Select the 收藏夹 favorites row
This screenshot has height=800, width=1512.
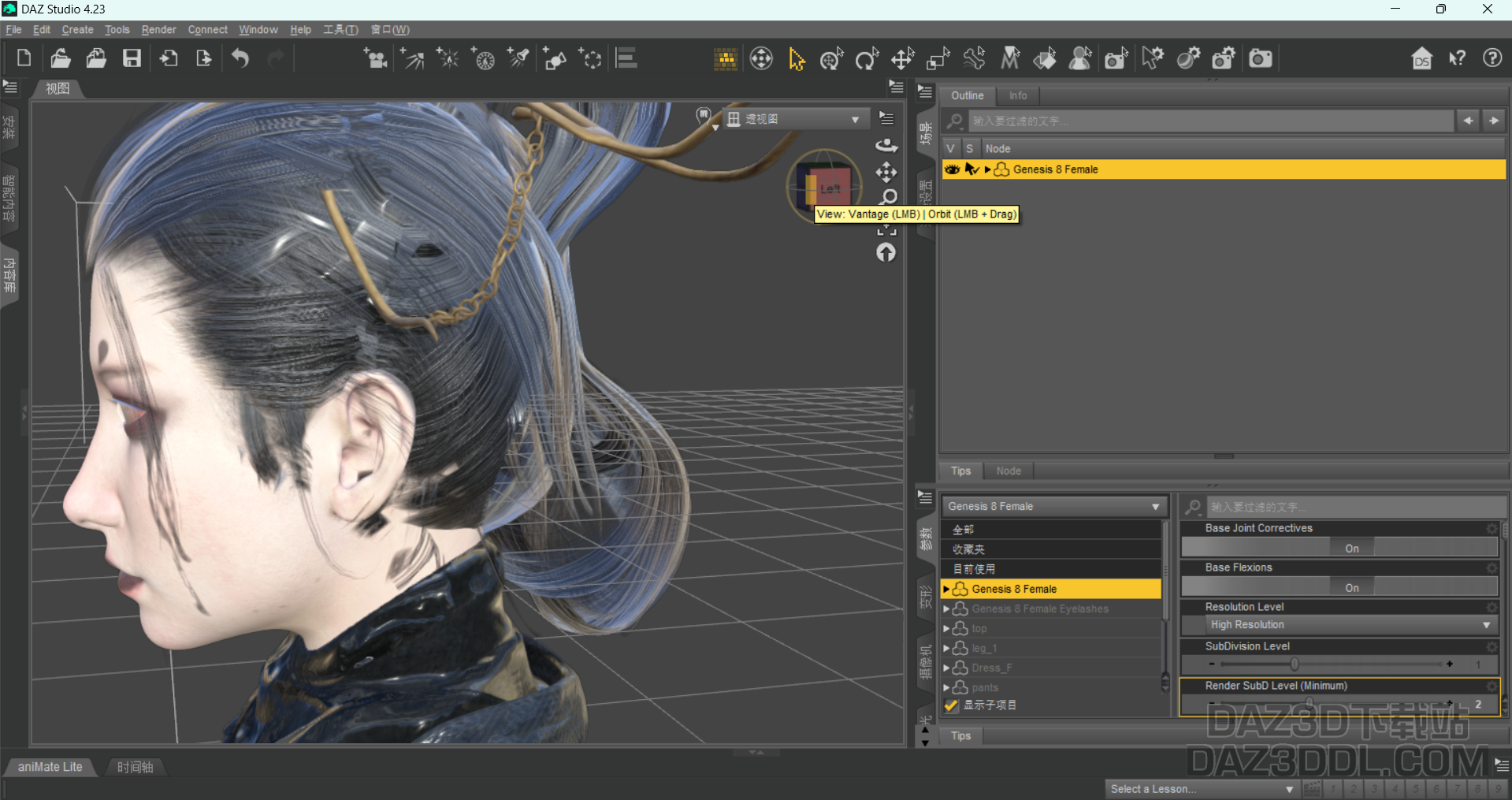1051,549
